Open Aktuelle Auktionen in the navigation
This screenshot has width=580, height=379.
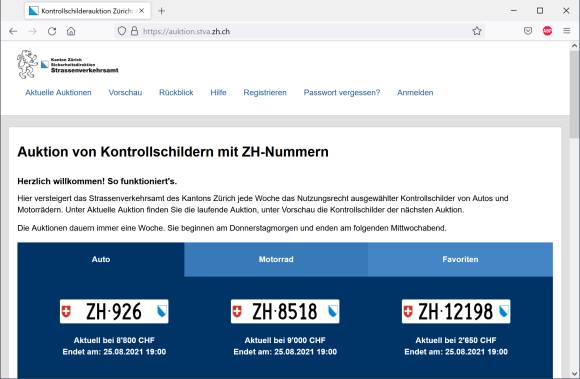click(x=58, y=92)
